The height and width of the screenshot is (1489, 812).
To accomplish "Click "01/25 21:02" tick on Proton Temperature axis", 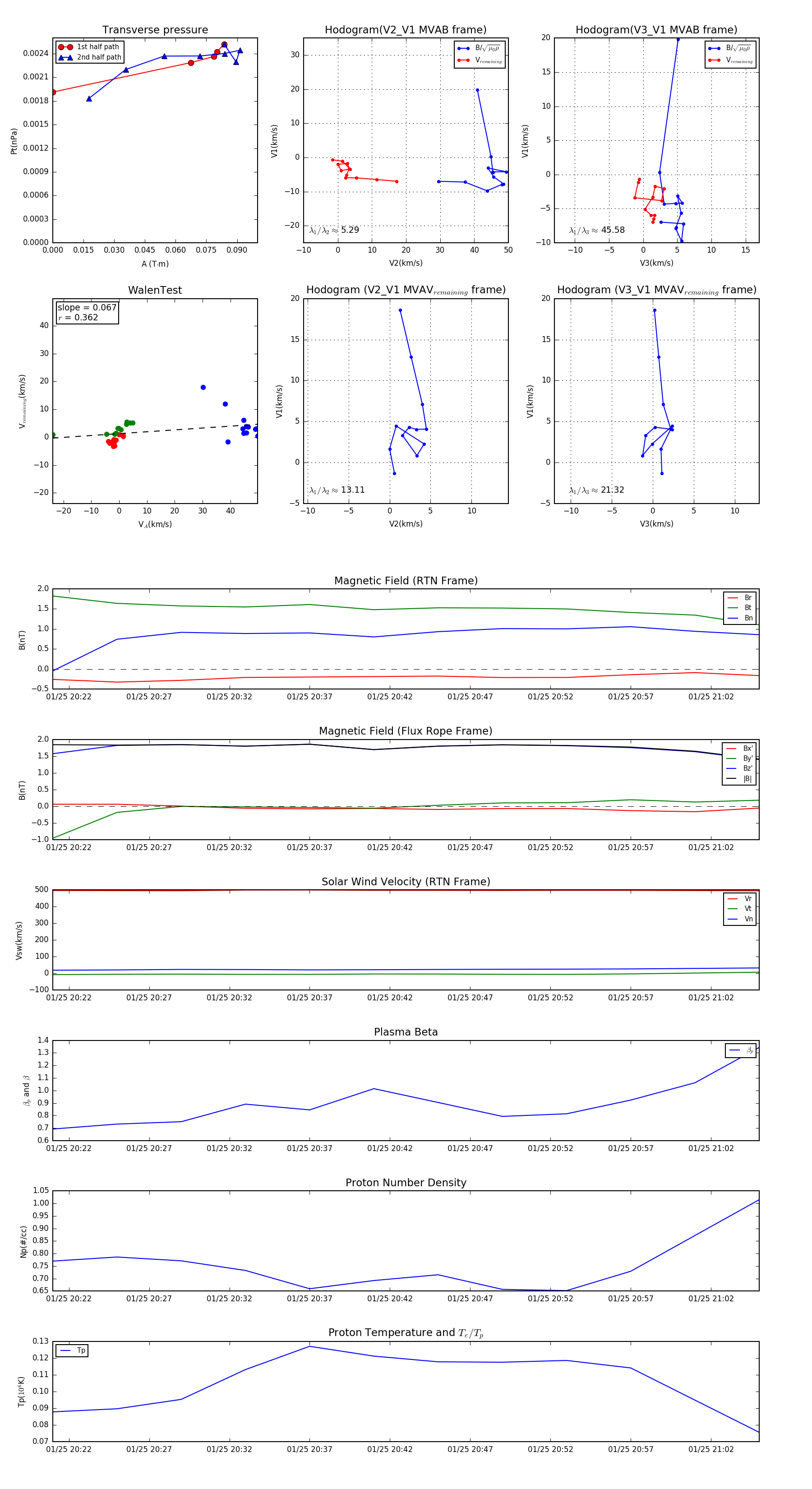I will coord(711,1449).
